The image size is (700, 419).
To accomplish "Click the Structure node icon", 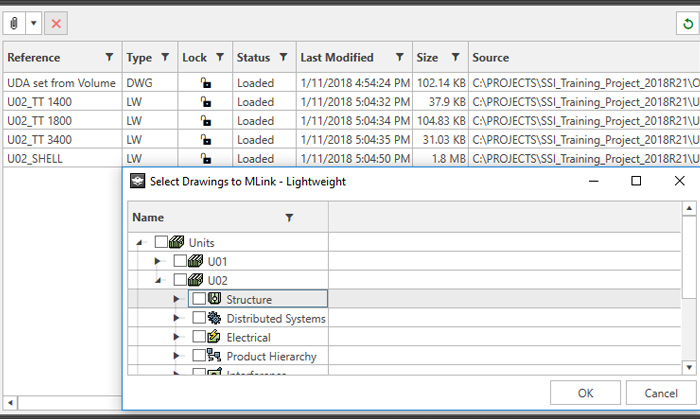I will pyautogui.click(x=214, y=299).
